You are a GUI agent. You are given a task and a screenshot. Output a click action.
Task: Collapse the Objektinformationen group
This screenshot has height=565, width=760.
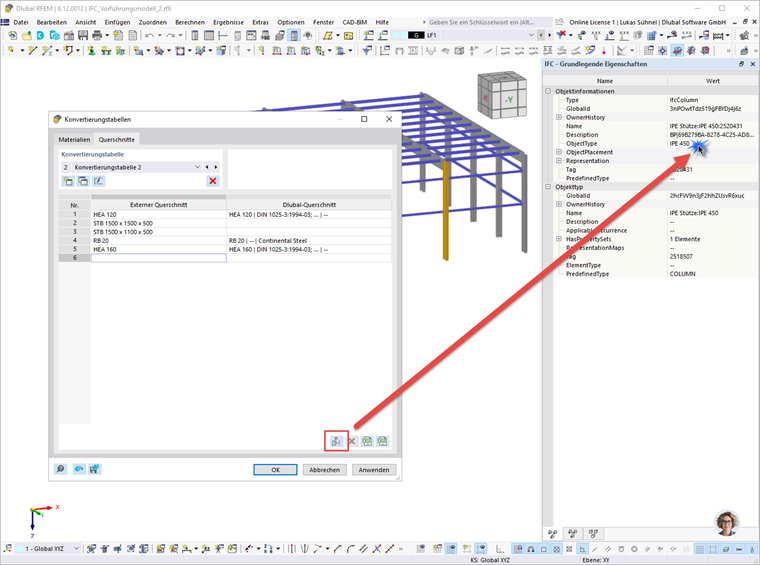click(x=548, y=91)
